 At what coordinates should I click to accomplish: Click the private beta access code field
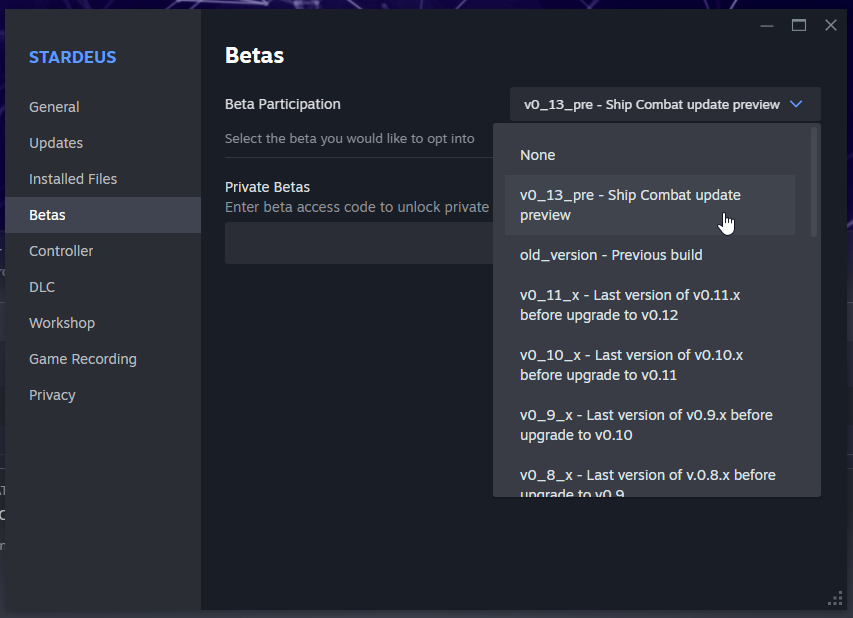click(x=359, y=243)
